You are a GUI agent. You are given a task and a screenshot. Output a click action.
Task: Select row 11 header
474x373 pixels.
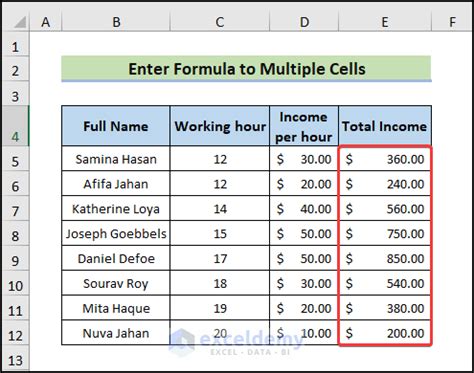15,308
